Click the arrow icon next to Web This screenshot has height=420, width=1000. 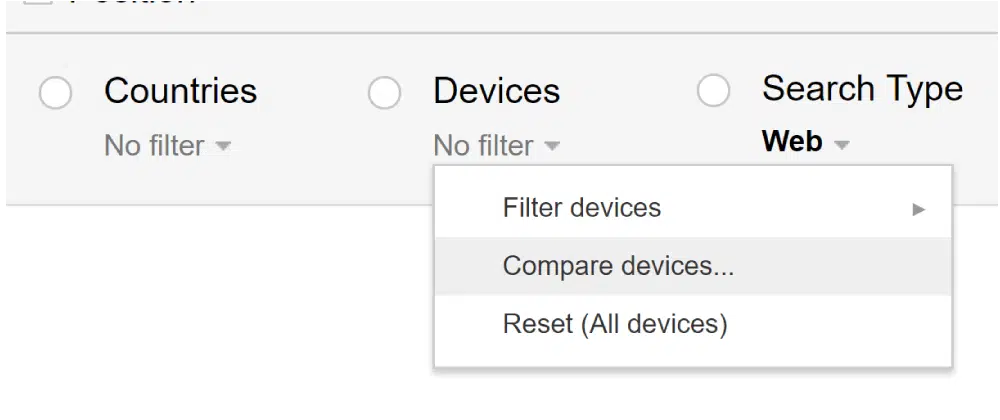(842, 146)
